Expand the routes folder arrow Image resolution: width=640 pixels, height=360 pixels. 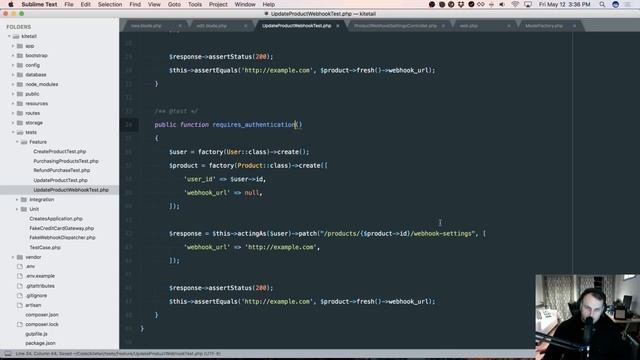[13, 113]
